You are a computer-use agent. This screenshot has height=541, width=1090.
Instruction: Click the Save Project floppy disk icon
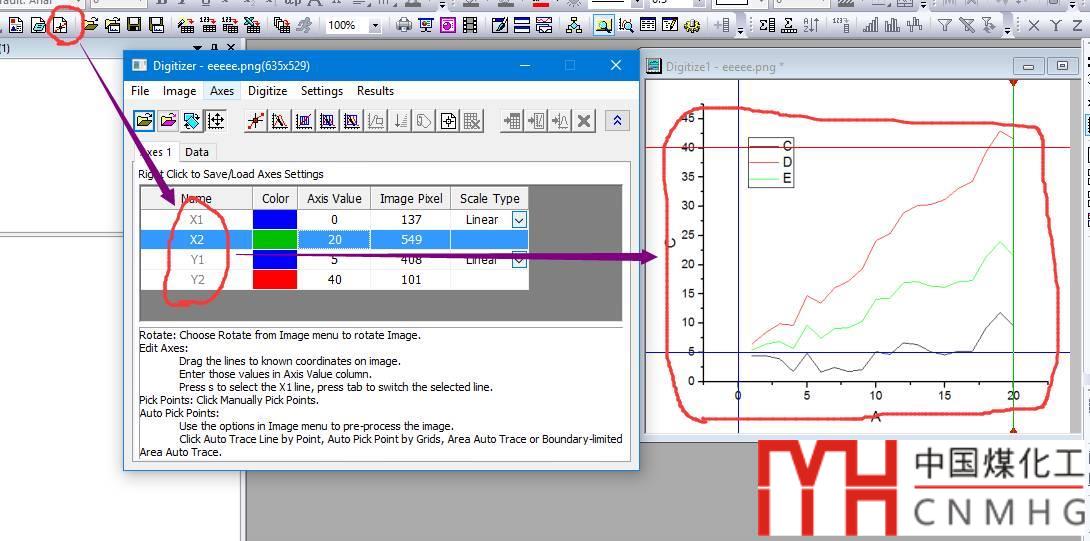click(133, 25)
